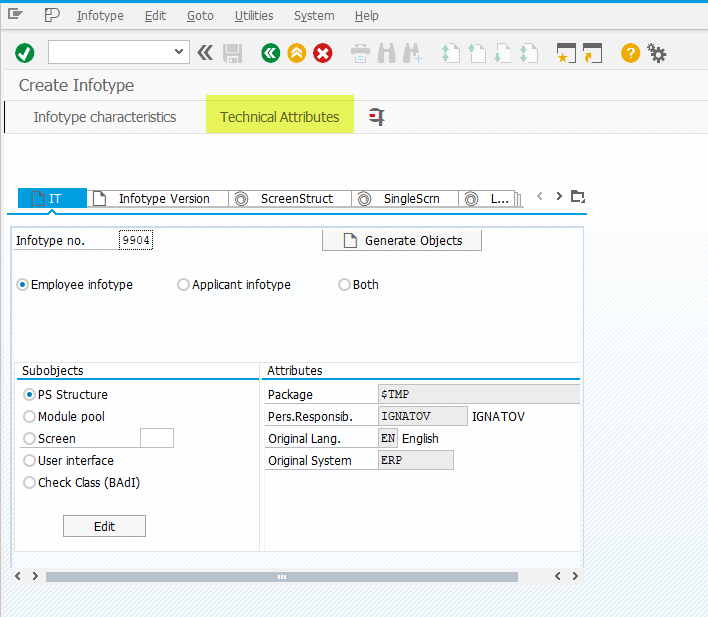The height and width of the screenshot is (617, 708).
Task: Click the far-right scroll right arrow
Action: click(575, 576)
